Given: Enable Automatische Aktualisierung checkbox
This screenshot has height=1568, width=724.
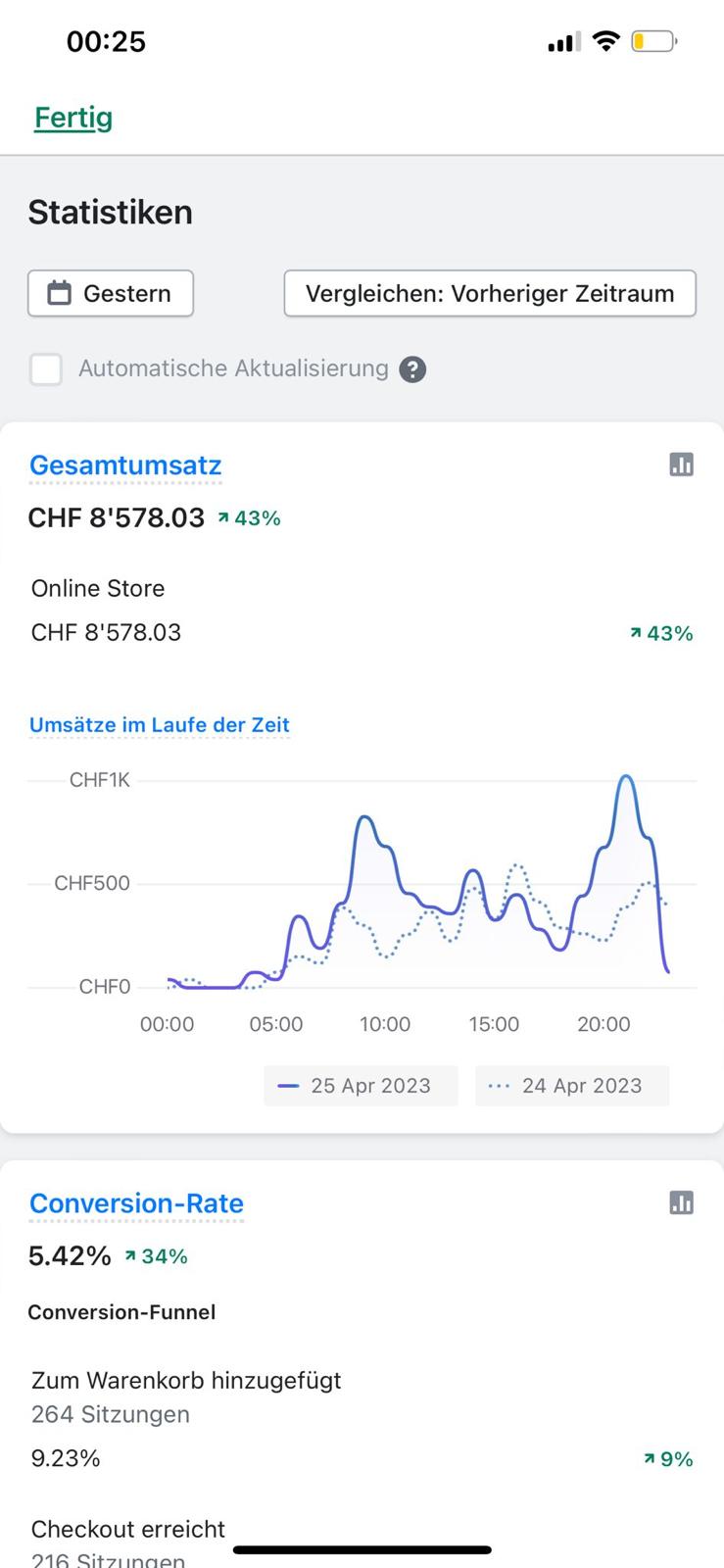Looking at the screenshot, I should [x=46, y=369].
